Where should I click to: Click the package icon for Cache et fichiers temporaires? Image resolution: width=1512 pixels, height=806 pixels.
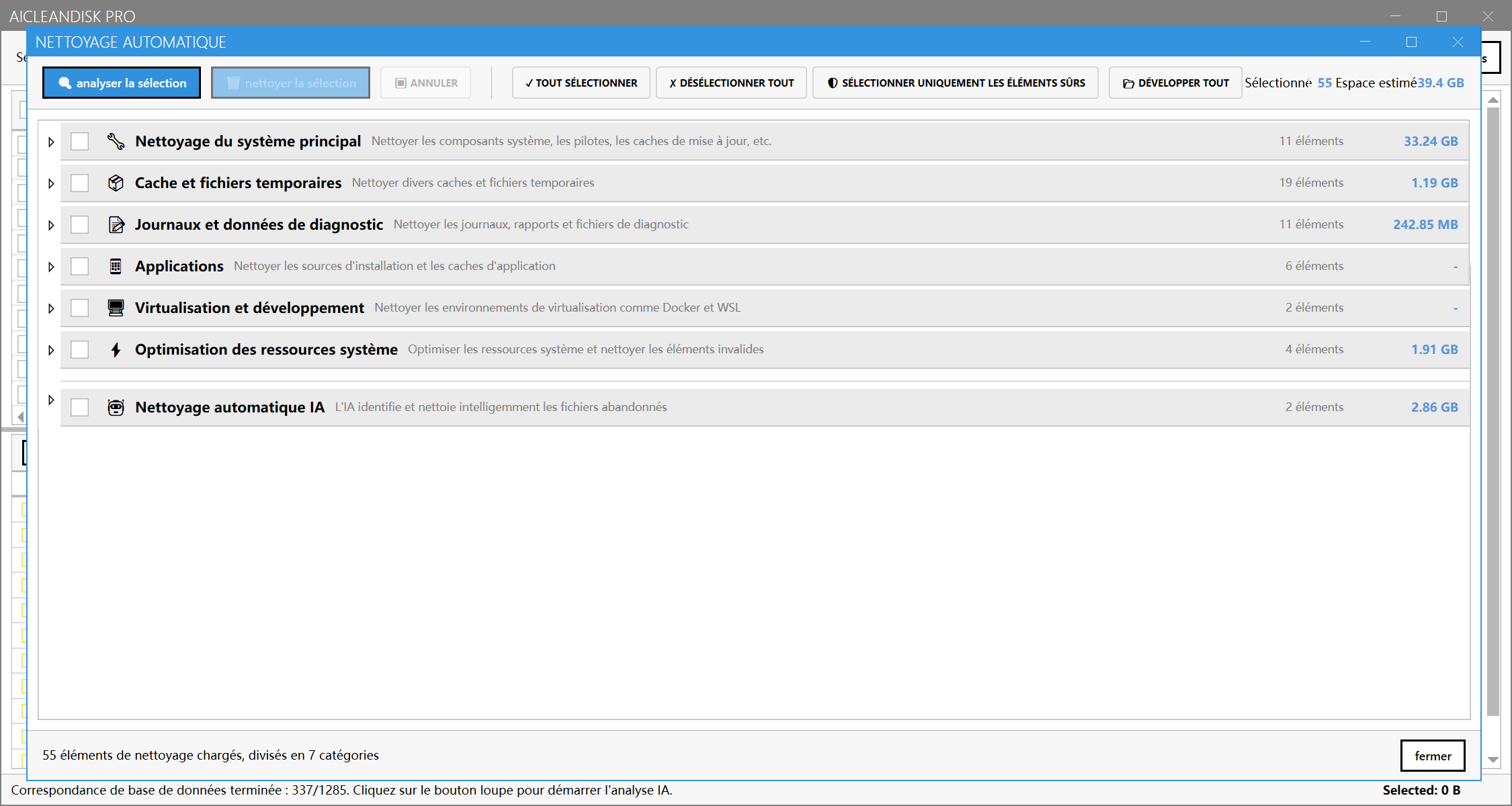click(x=116, y=183)
